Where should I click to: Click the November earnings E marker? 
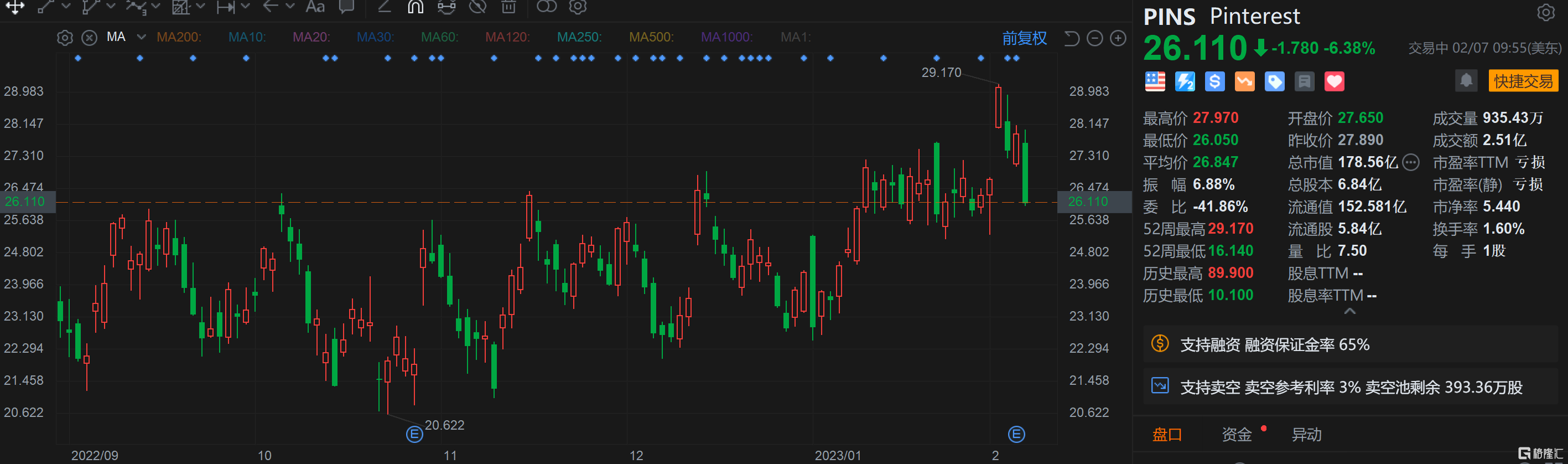(414, 434)
